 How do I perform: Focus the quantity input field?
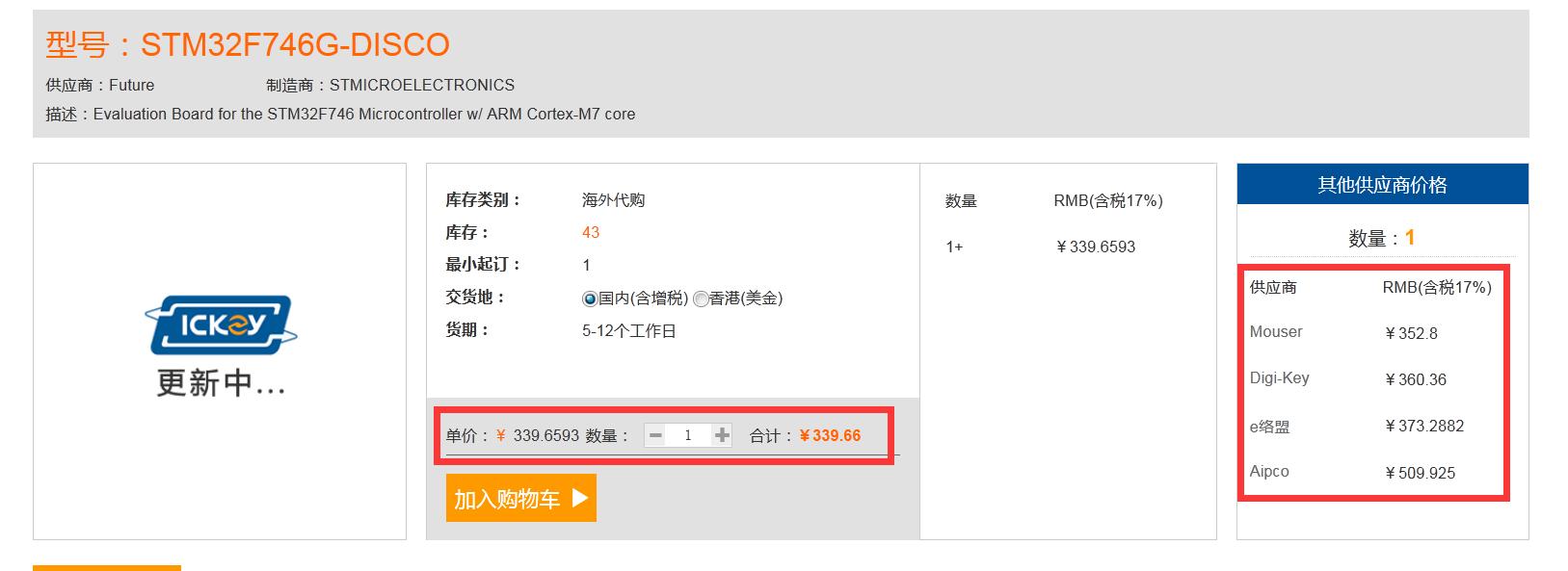[x=688, y=435]
